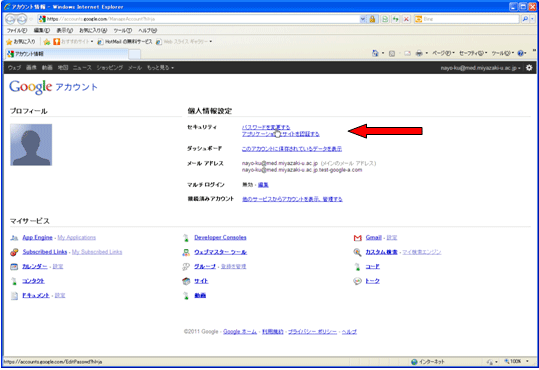Click the help question mark icon
Viewport: 539px width, 370px height.
(520, 53)
